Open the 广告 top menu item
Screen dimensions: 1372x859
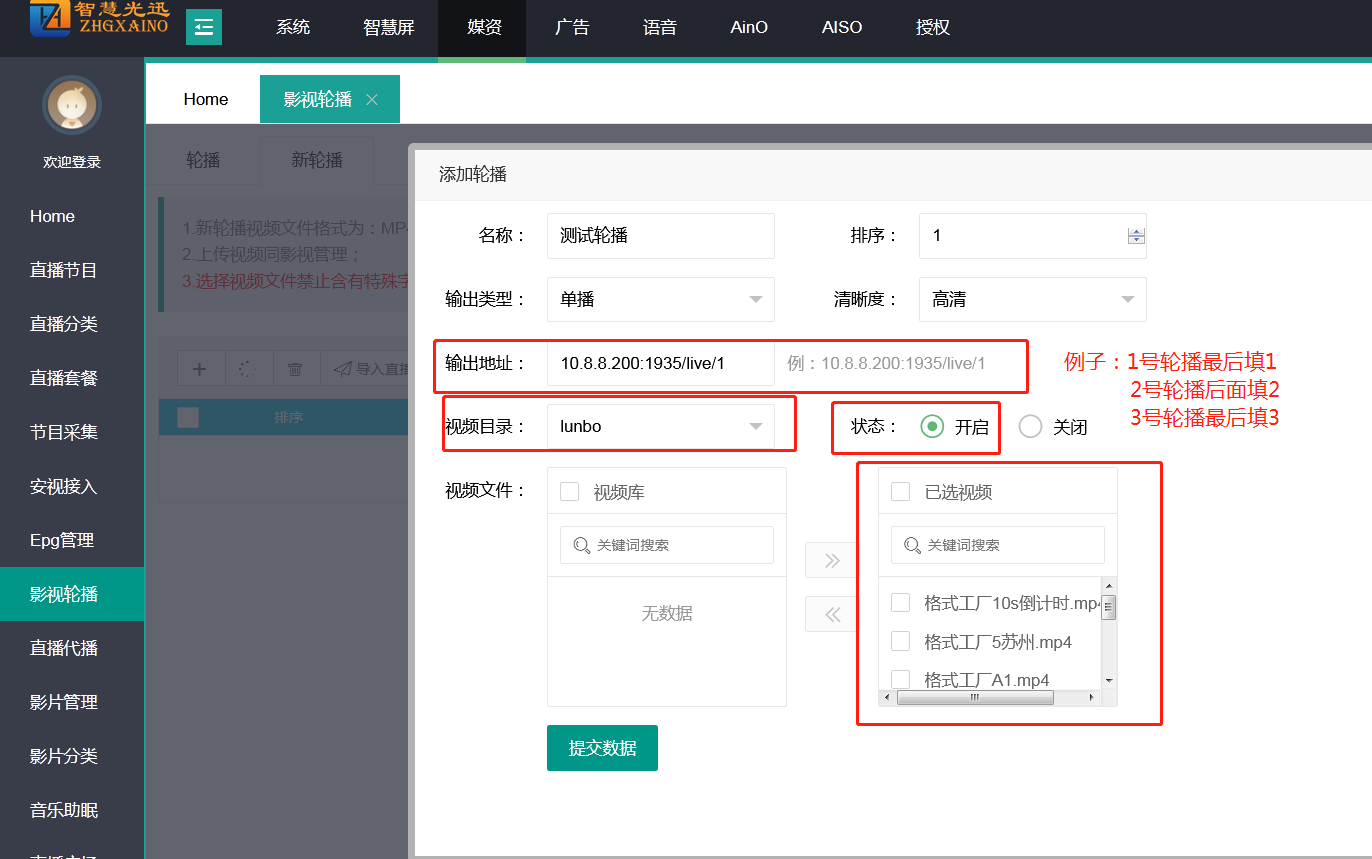click(x=572, y=28)
